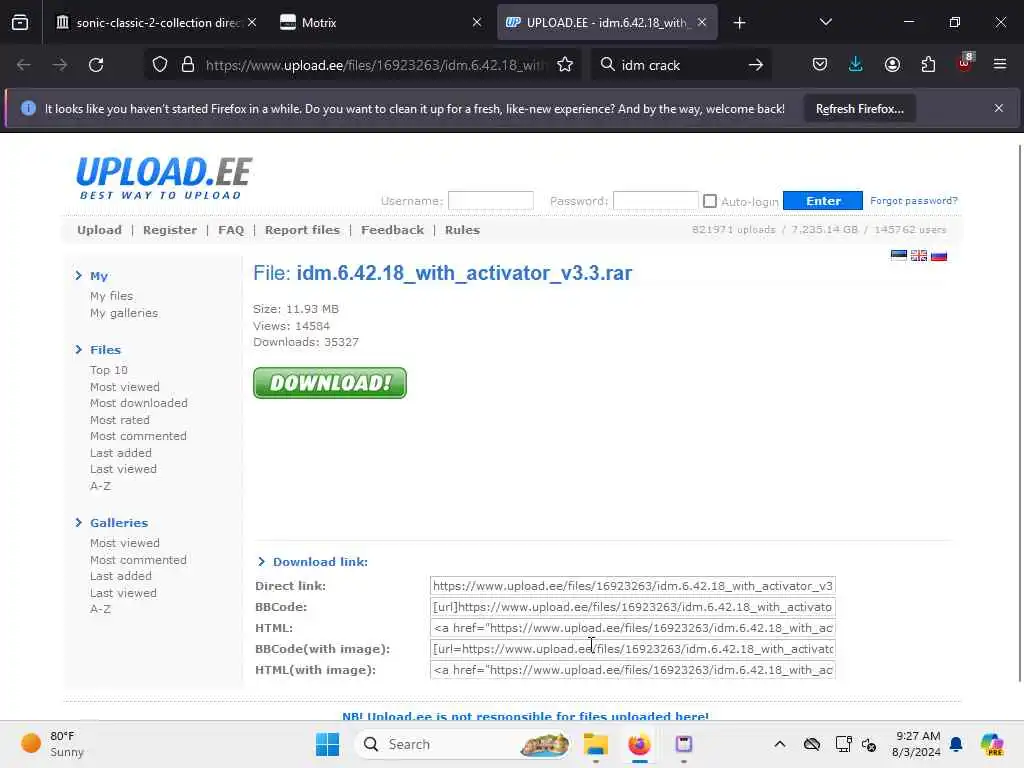
Task: Open the Windows Start menu
Action: coord(327,744)
